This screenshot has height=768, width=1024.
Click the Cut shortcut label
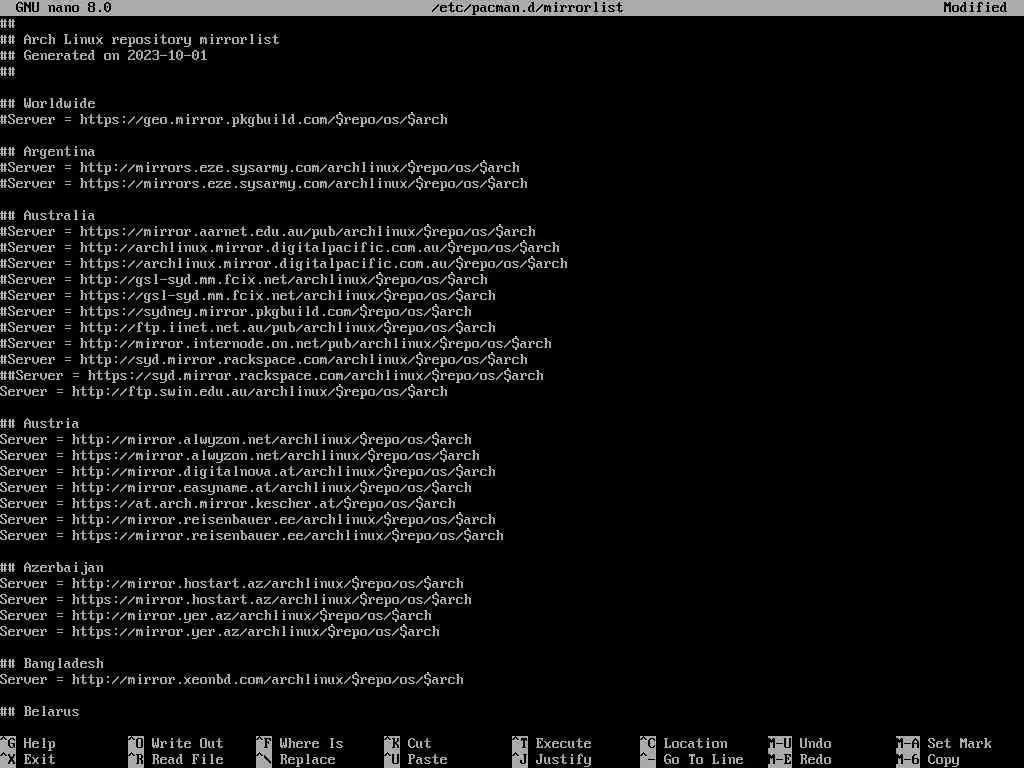408,743
